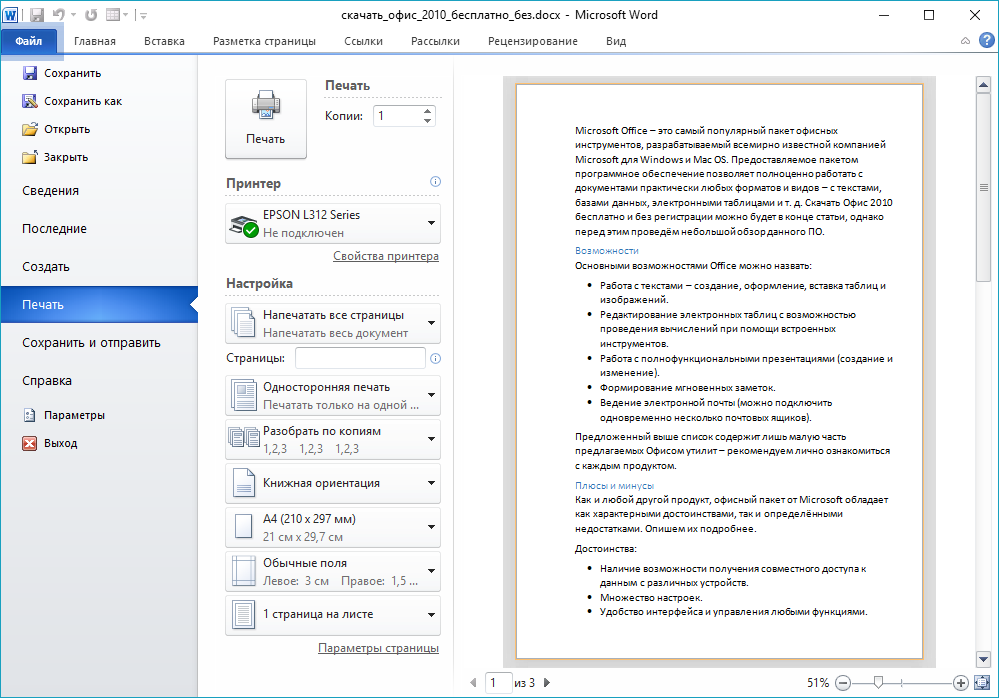
Task: Zoom out with the minus button
Action: pyautogui.click(x=843, y=683)
